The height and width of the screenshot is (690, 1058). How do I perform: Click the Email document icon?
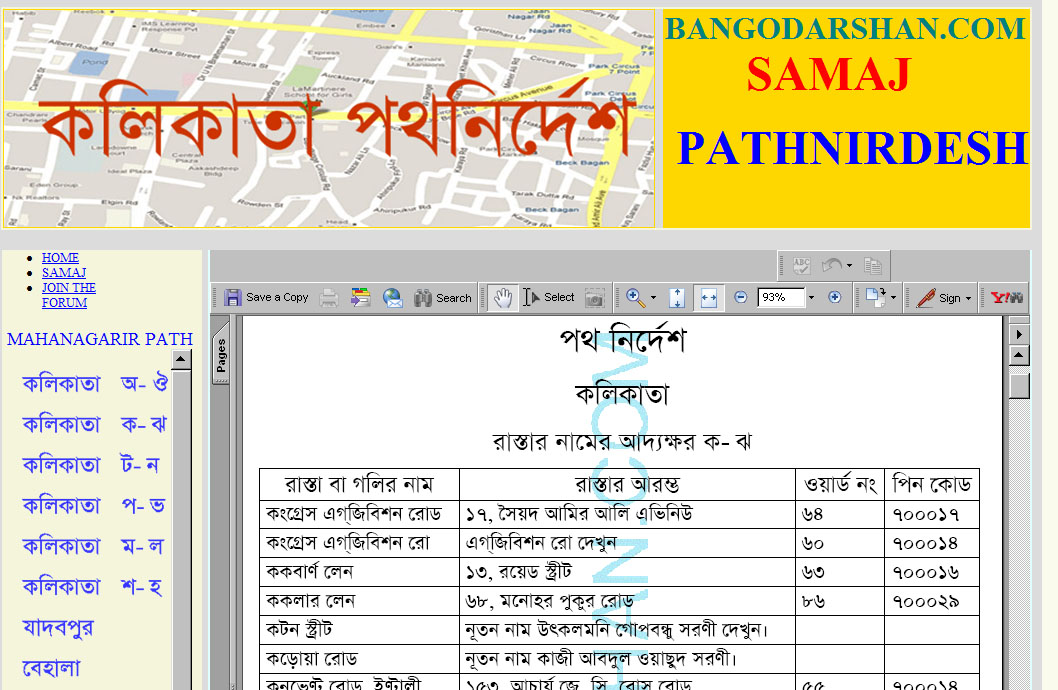[x=392, y=297]
